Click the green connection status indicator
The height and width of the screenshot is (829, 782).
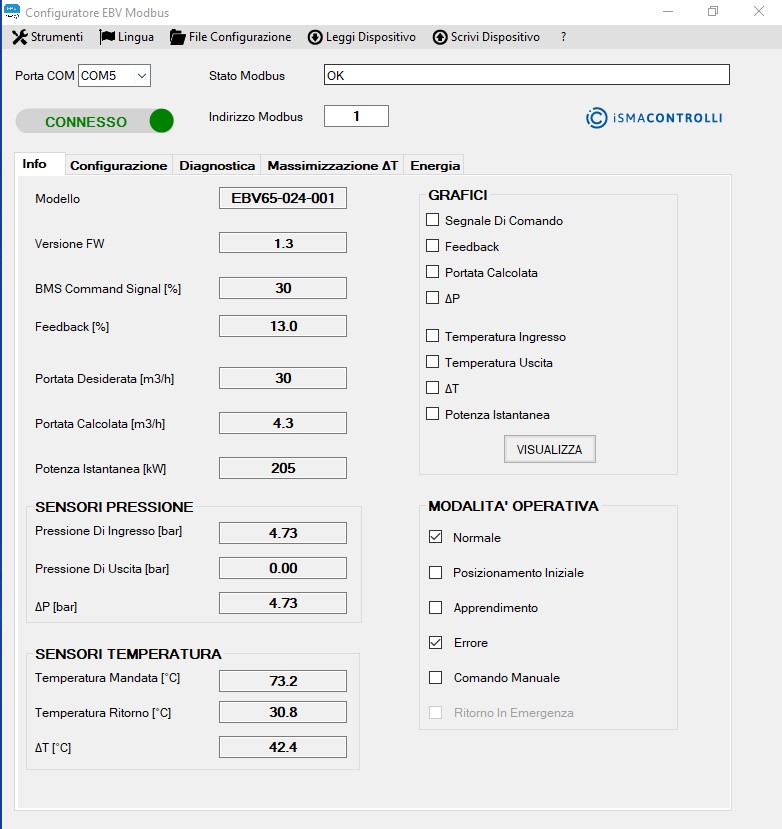click(x=161, y=121)
